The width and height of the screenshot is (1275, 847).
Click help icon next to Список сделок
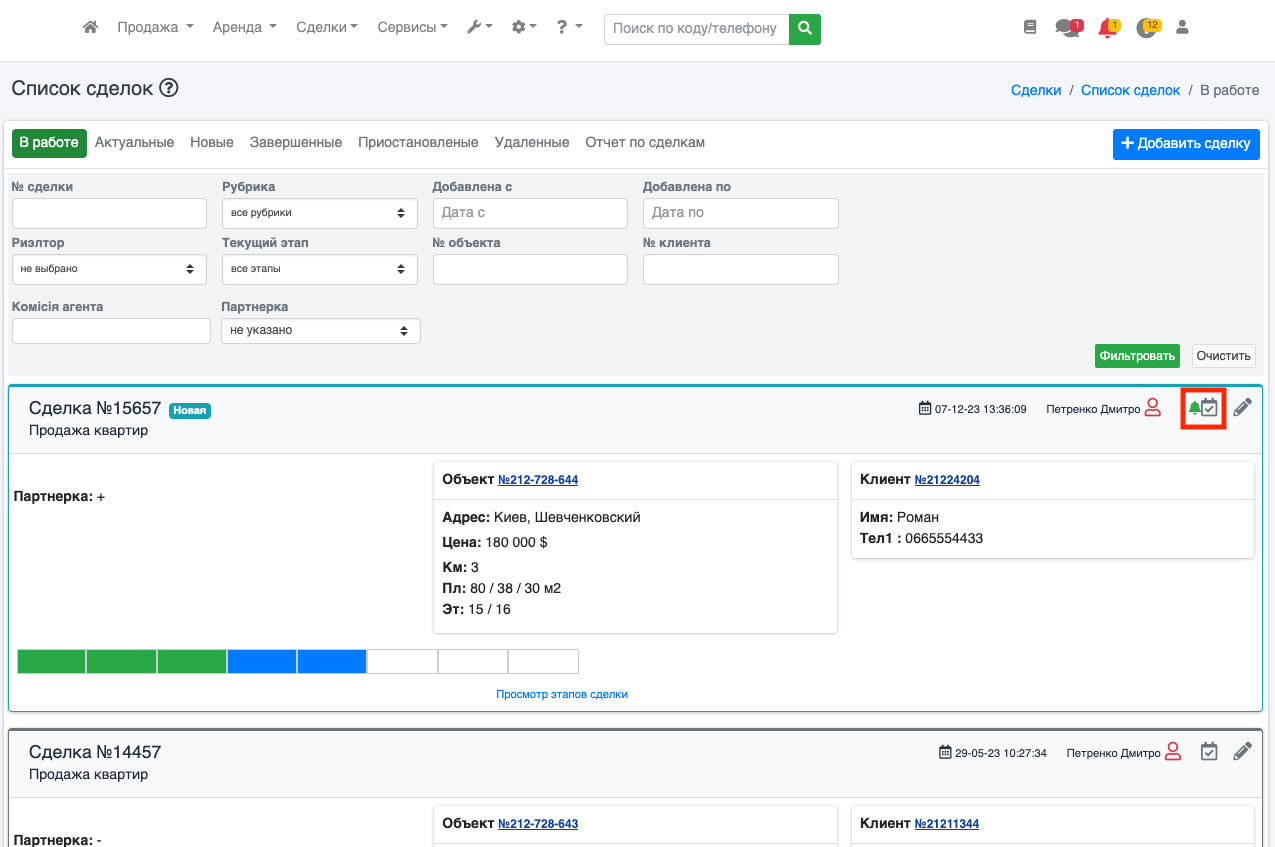pyautogui.click(x=169, y=88)
